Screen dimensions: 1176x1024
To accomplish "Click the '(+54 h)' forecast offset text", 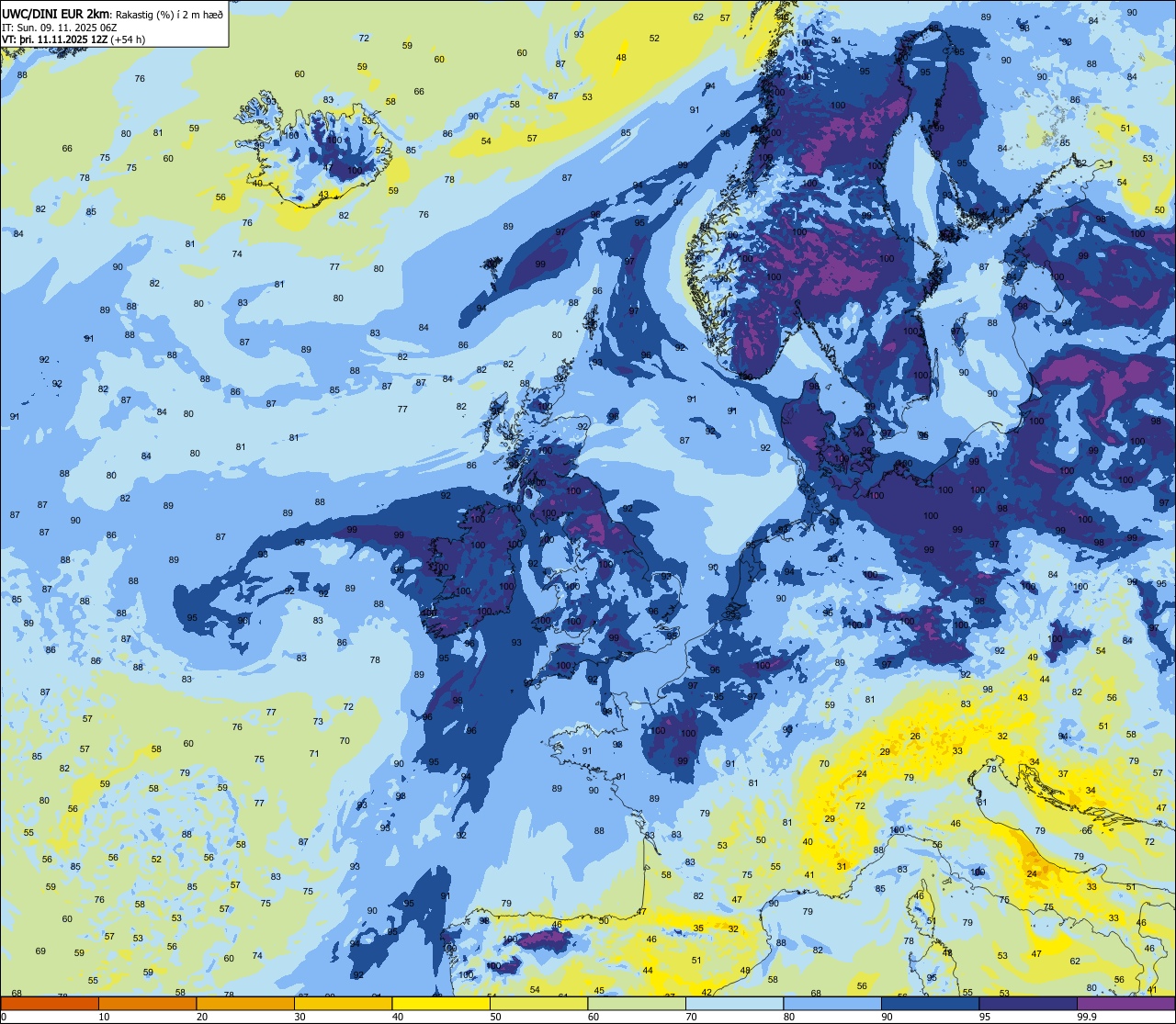I will [x=128, y=39].
